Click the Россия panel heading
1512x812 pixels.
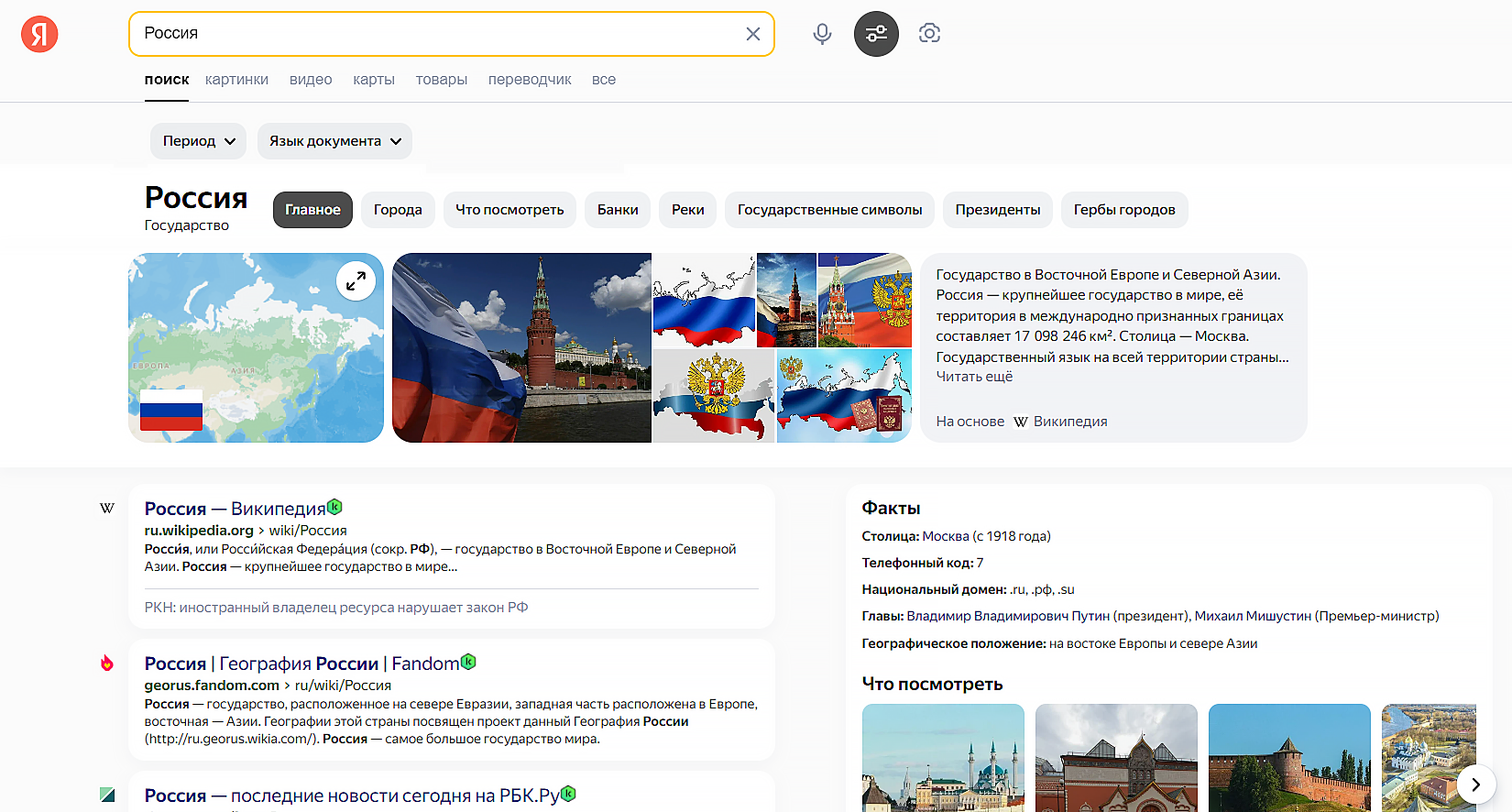point(196,197)
